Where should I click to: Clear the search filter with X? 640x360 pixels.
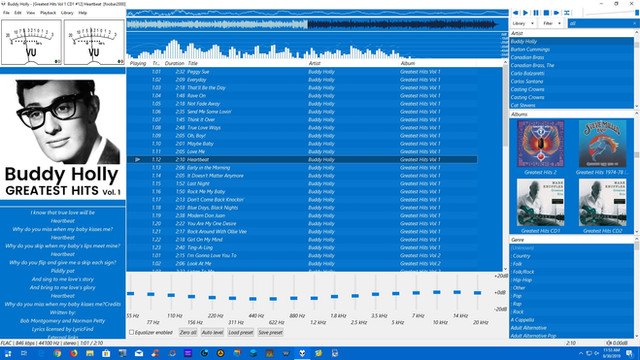click(x=635, y=24)
